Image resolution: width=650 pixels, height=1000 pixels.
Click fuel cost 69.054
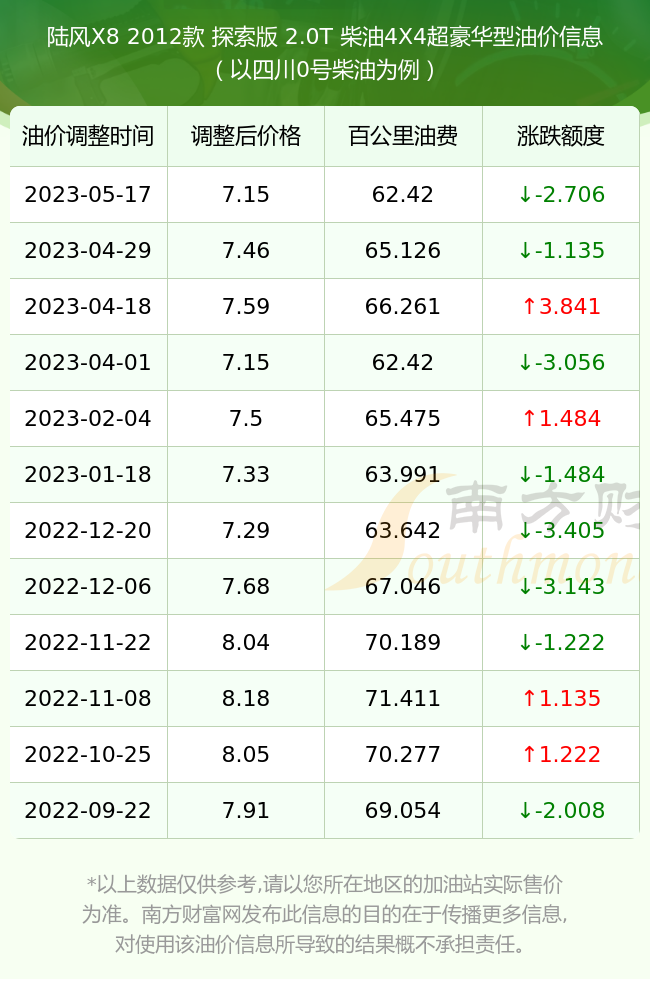coord(403,811)
